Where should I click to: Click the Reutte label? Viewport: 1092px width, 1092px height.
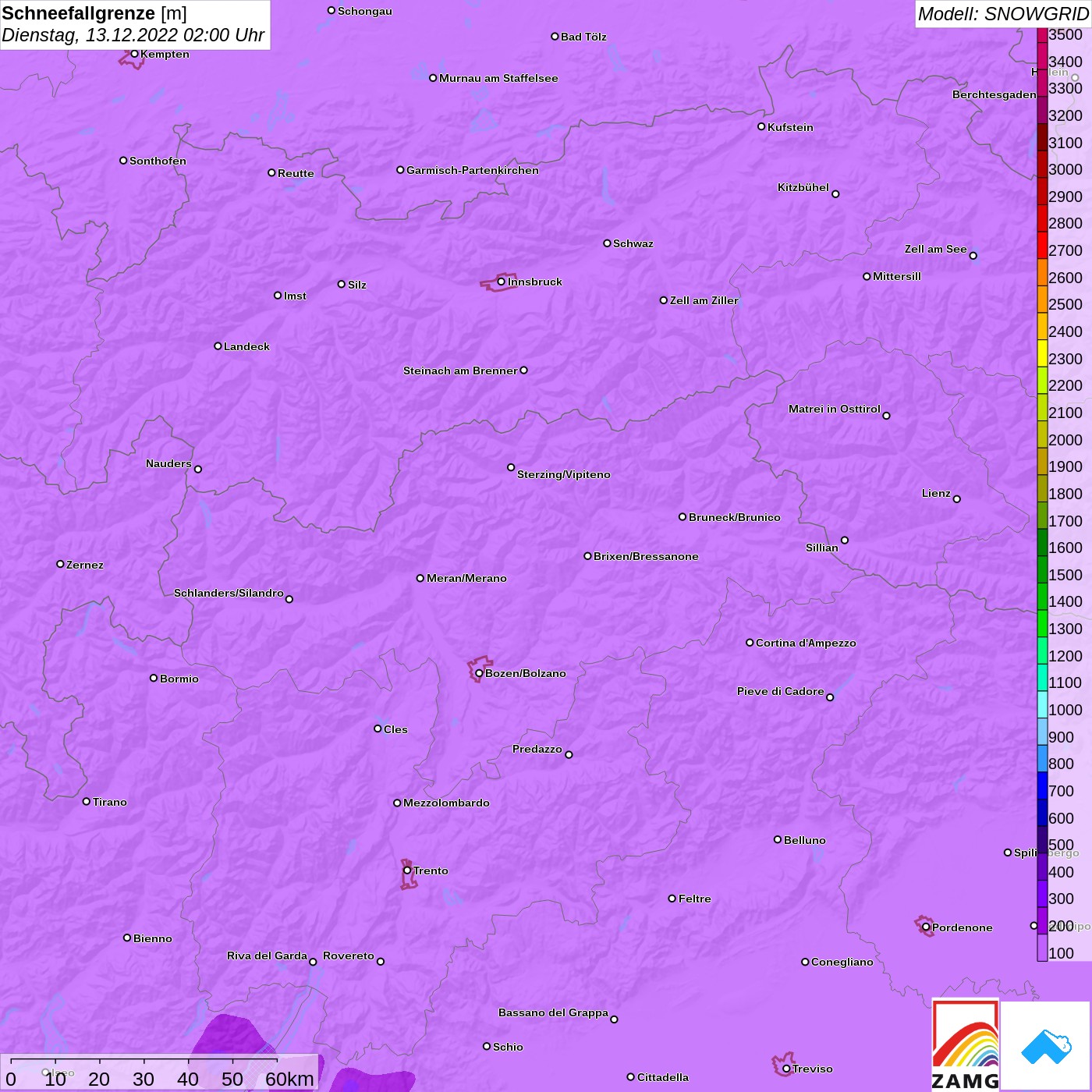296,173
